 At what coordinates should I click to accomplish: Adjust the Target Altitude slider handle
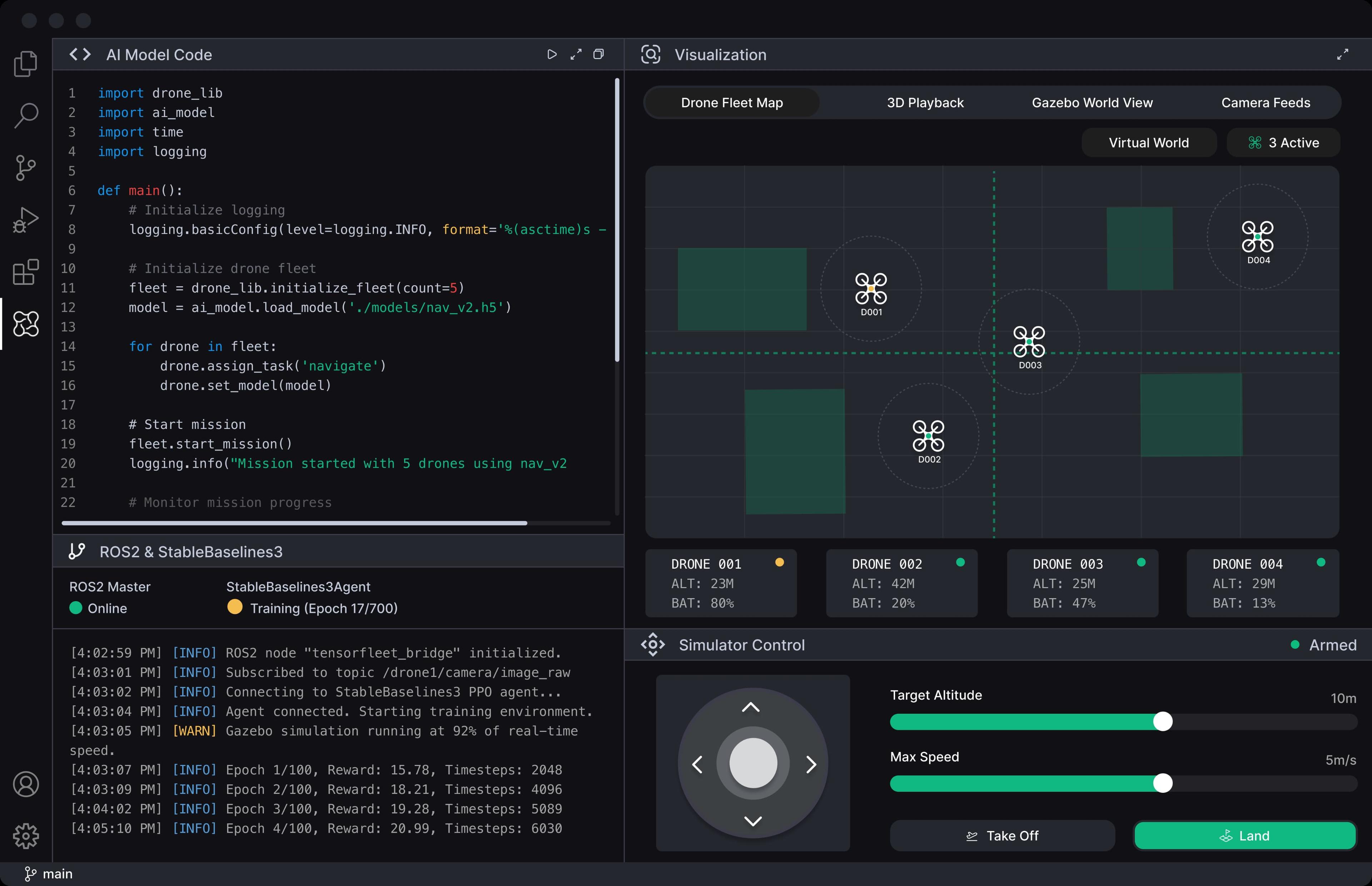coord(1163,721)
